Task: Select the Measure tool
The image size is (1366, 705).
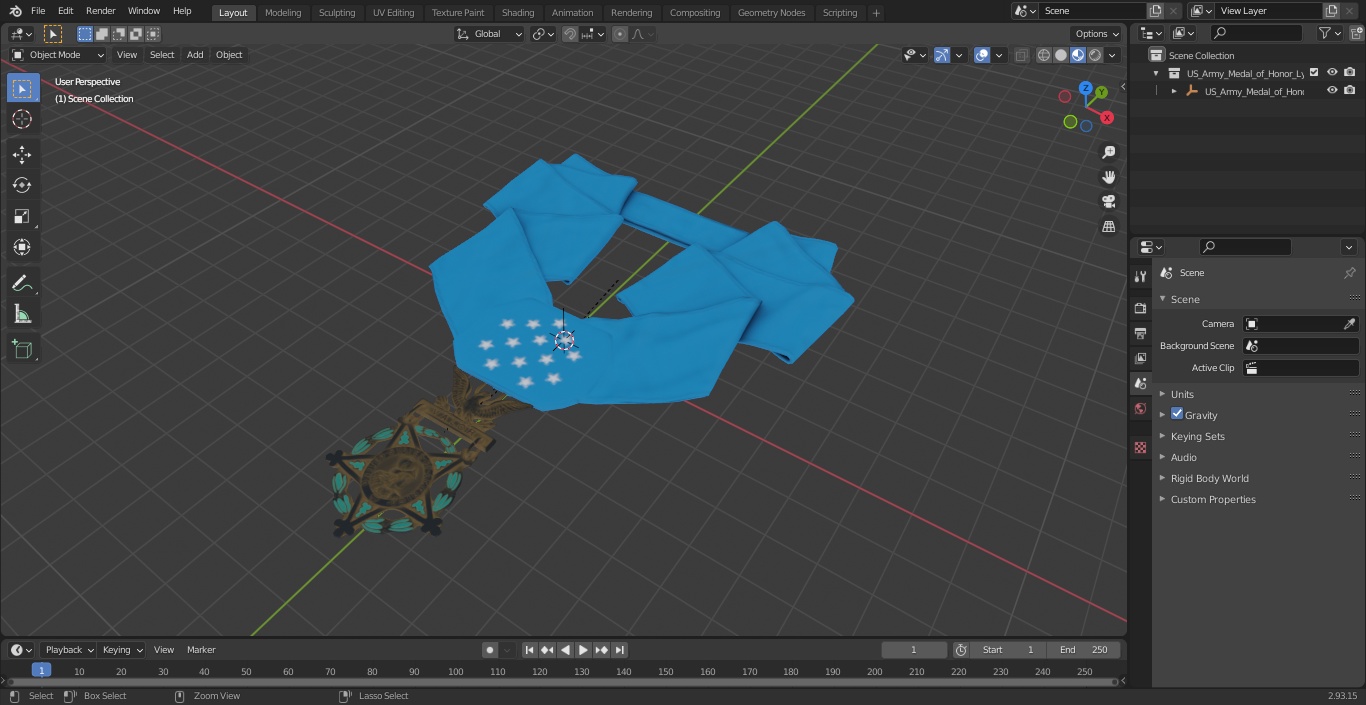Action: 22,315
